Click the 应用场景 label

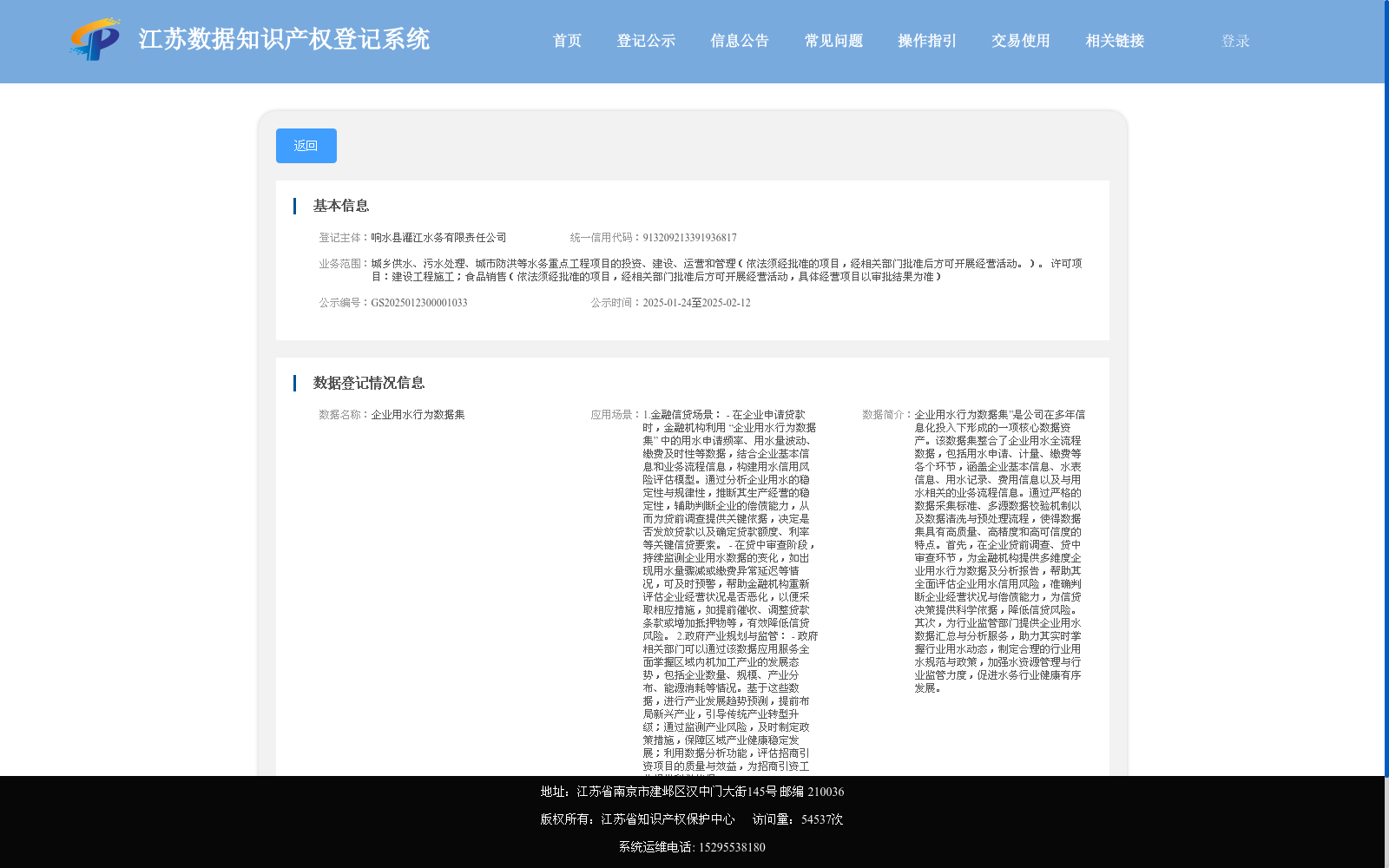[616, 415]
